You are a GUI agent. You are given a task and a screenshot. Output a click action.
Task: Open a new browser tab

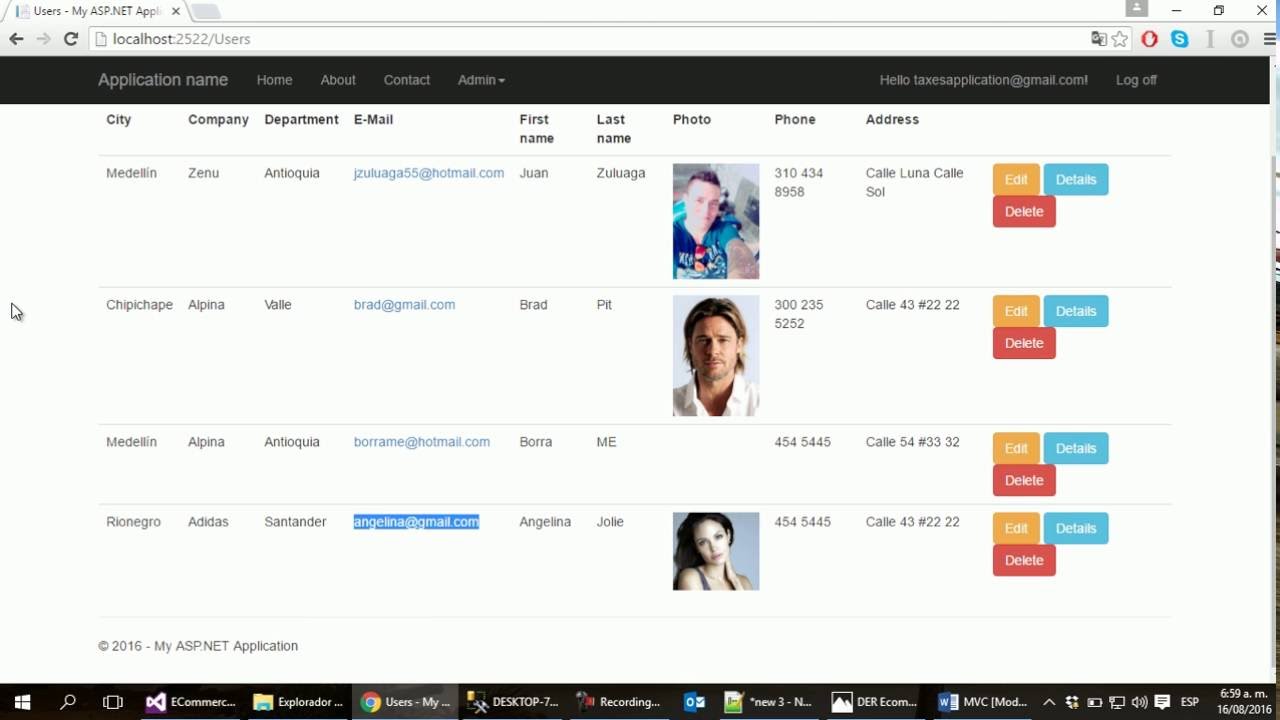[x=205, y=12]
